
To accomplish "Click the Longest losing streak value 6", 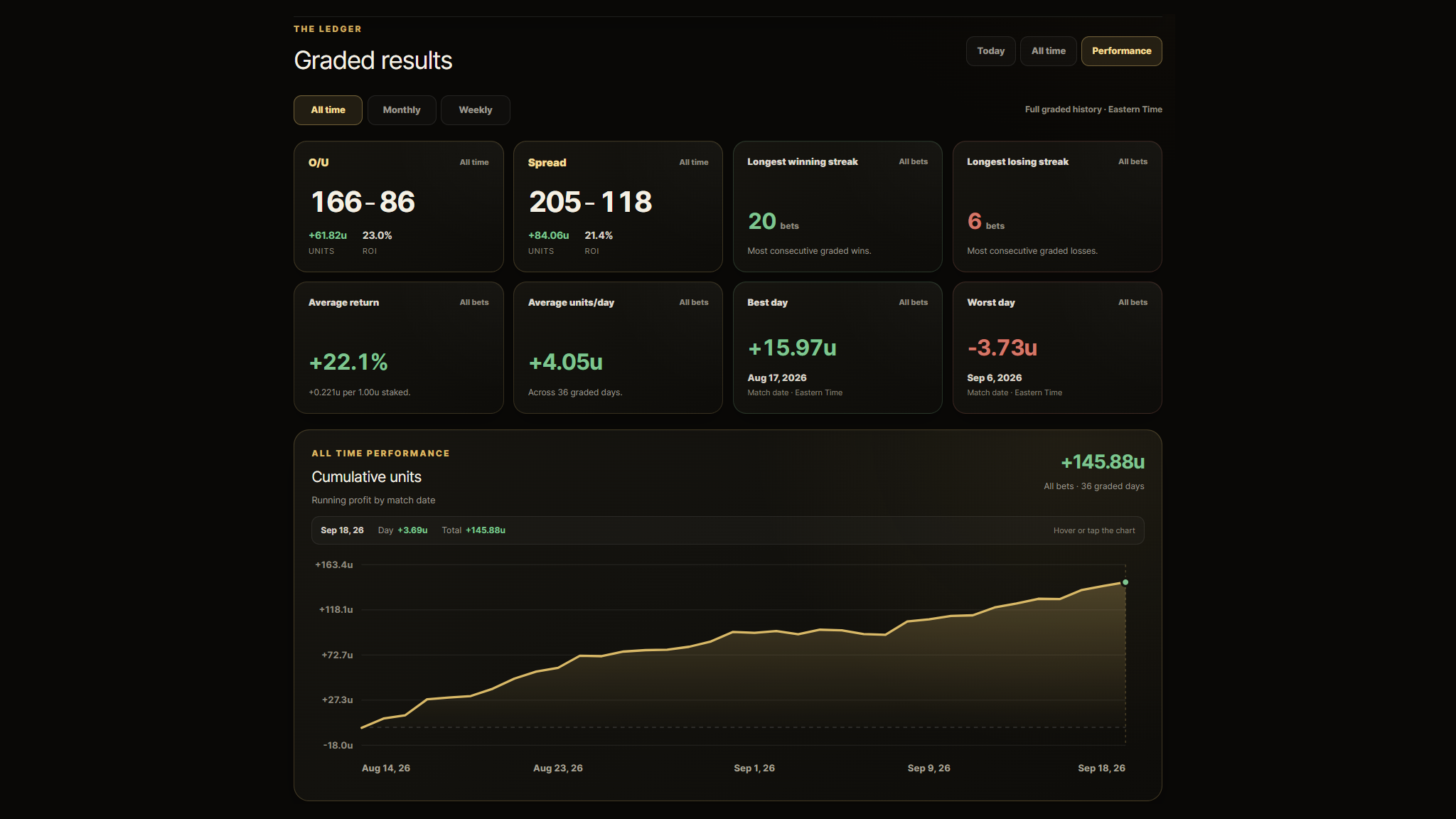I will (x=975, y=221).
